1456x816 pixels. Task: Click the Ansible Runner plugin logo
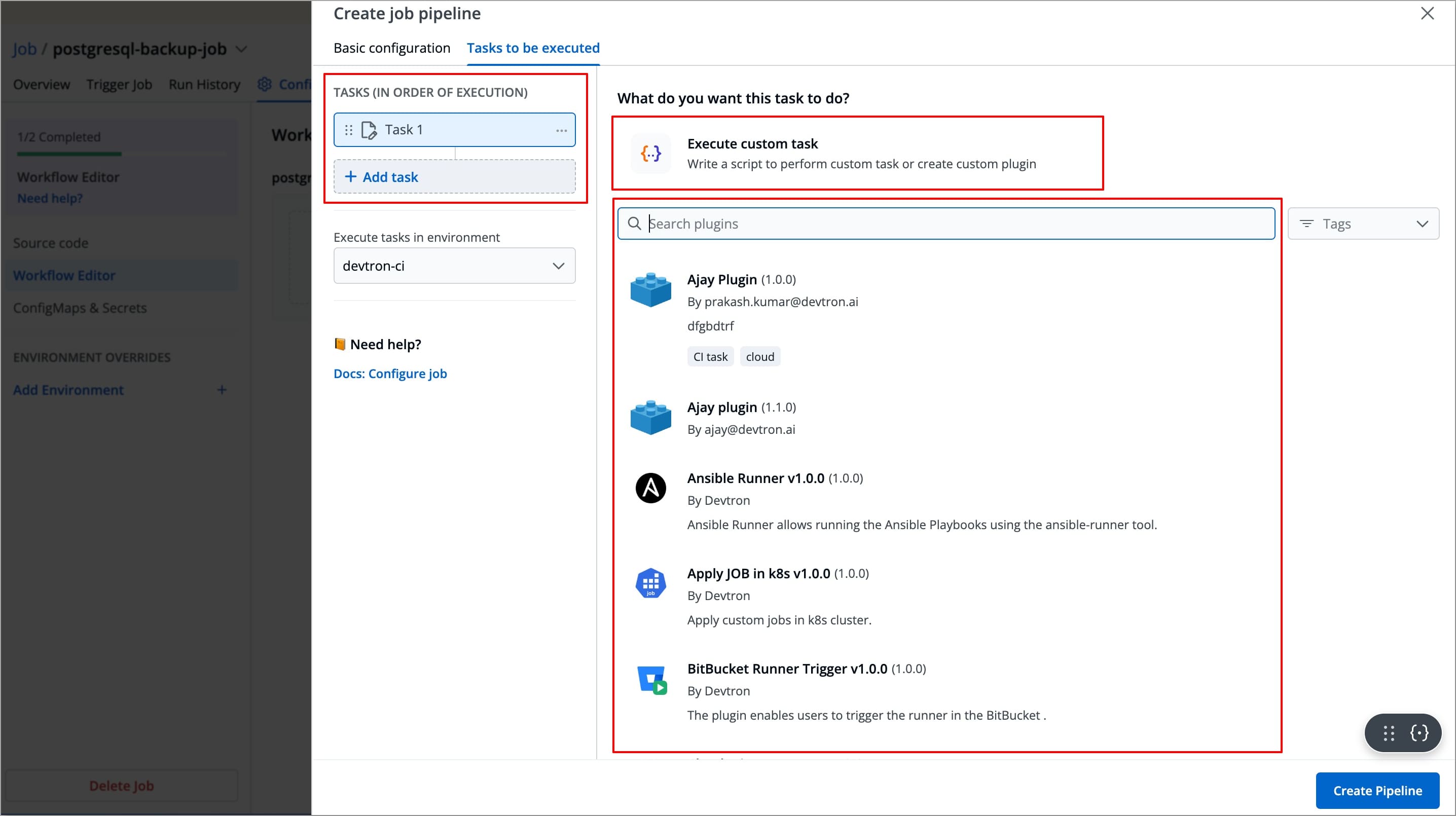pyautogui.click(x=650, y=488)
